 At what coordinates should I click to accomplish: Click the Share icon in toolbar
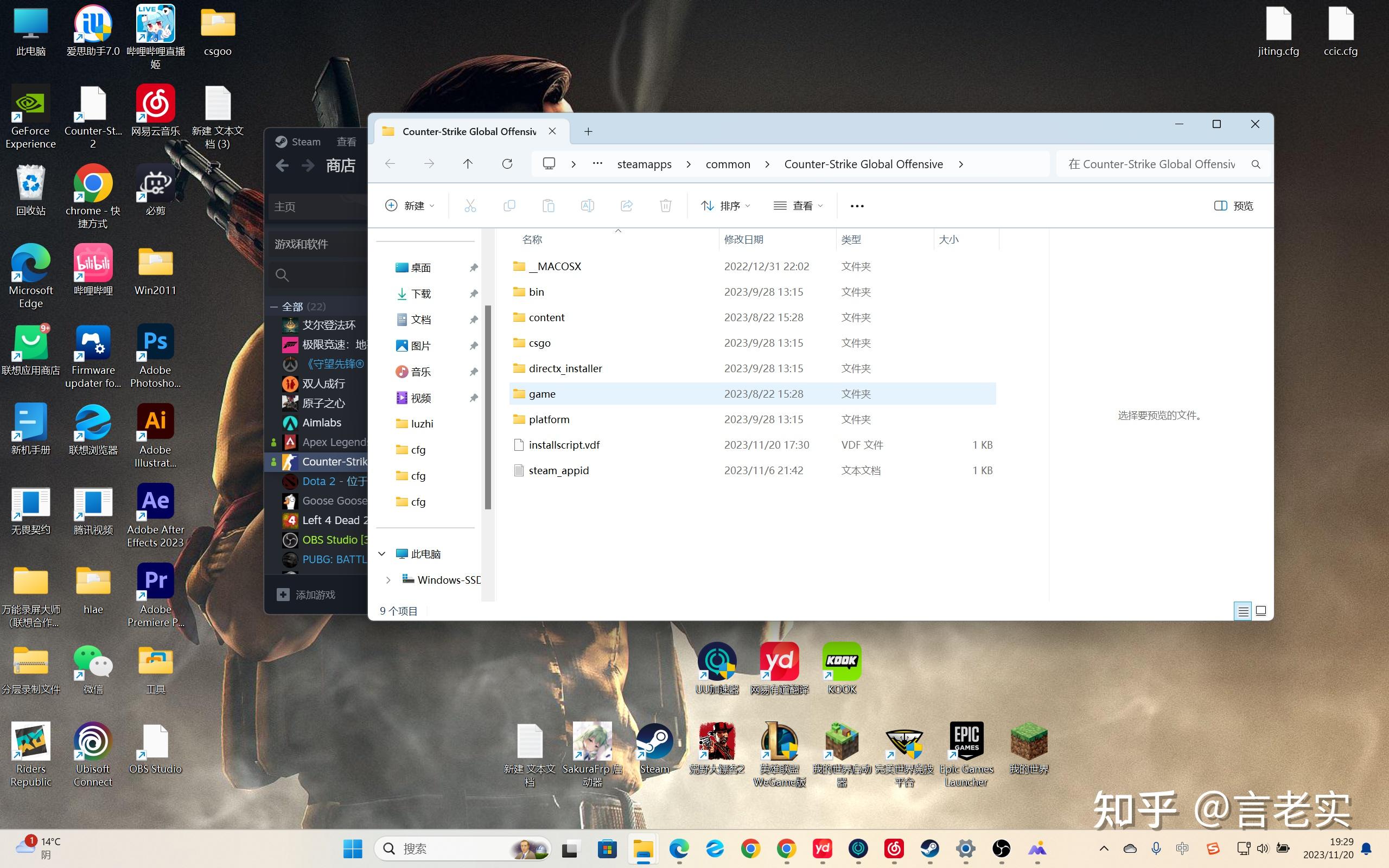tap(626, 206)
